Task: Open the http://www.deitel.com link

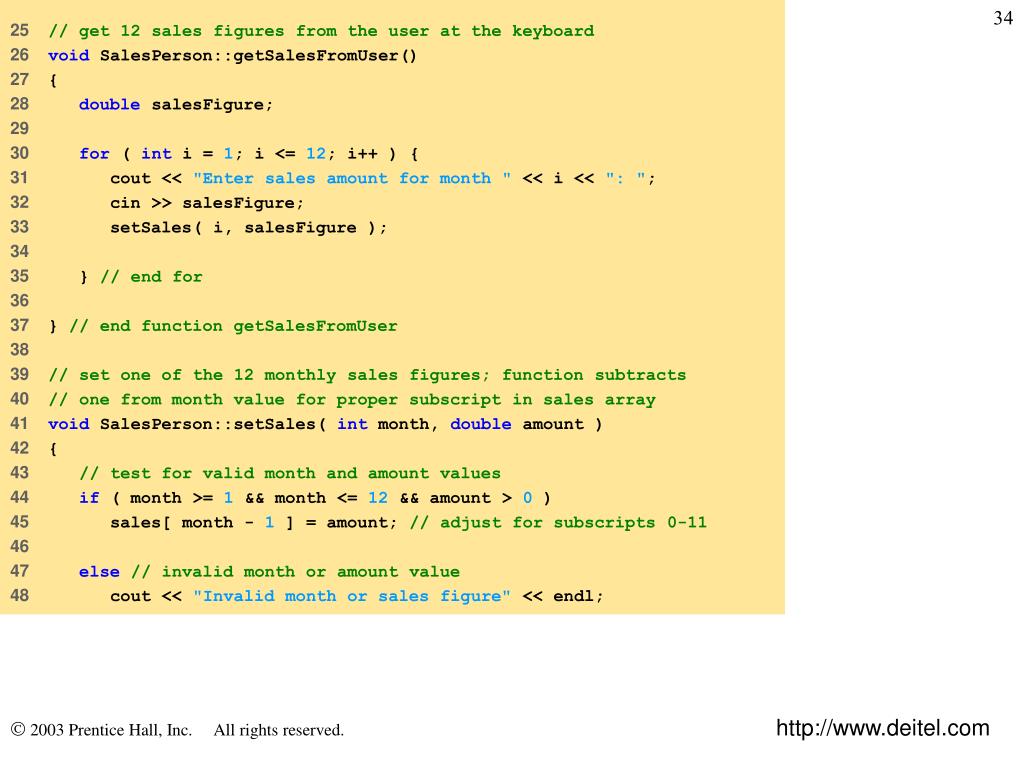Action: click(x=882, y=728)
